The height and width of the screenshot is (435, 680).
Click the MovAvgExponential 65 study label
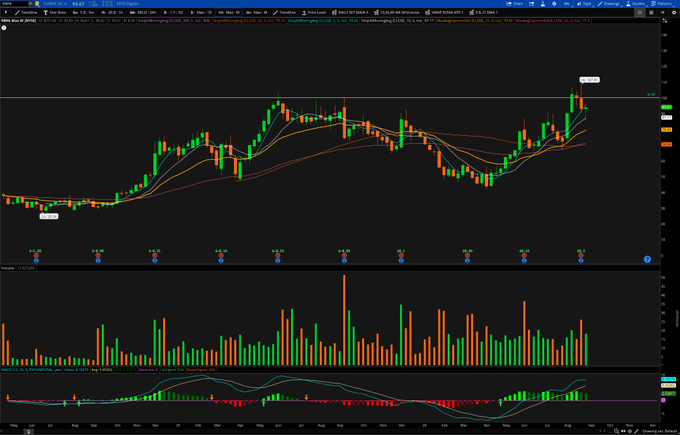coord(547,20)
